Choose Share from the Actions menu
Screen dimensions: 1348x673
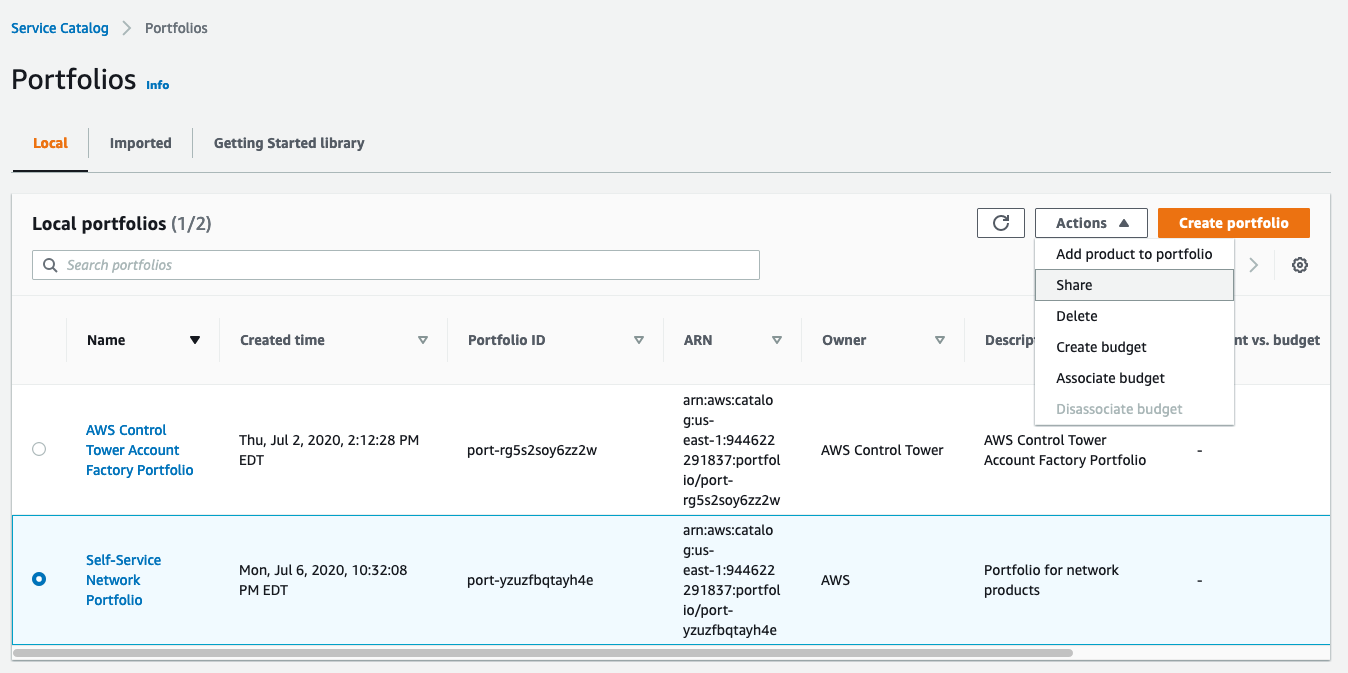[1074, 284]
